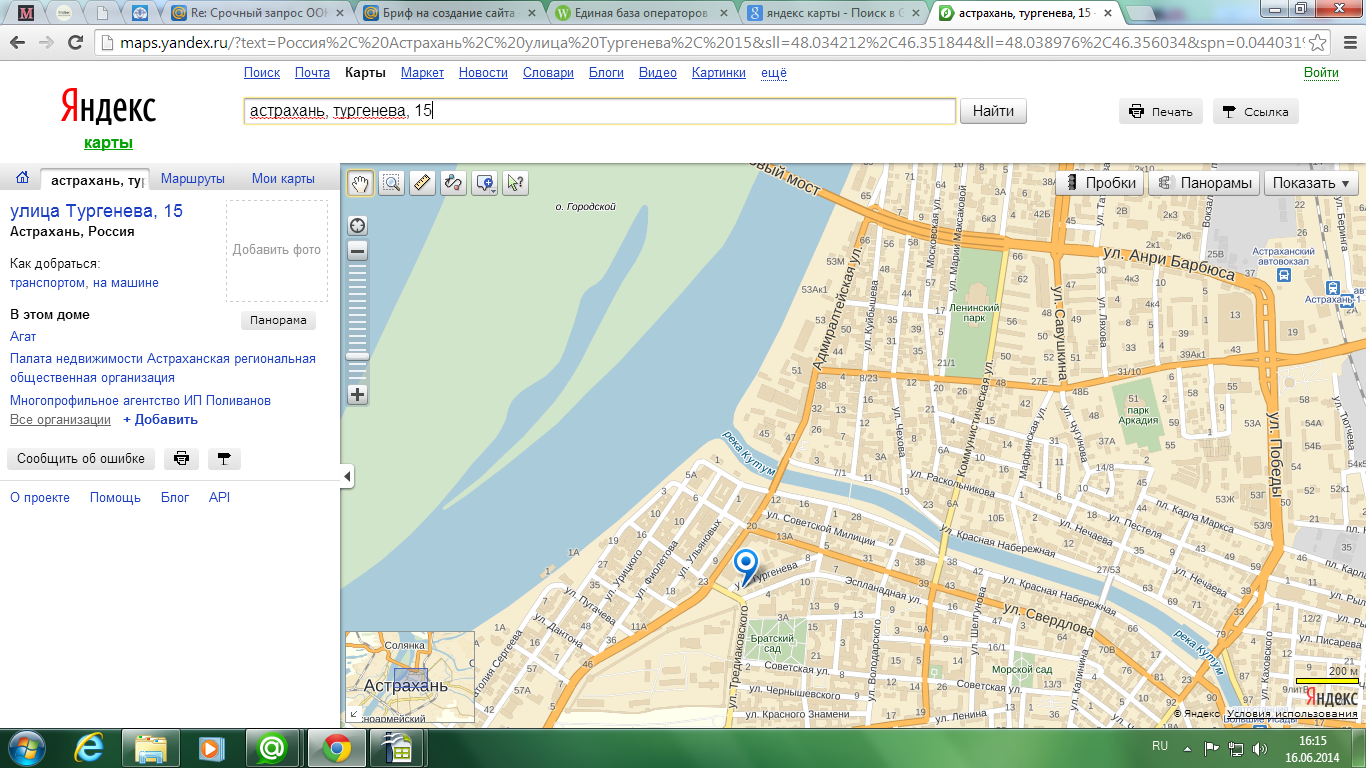Zoom out with the minus button
This screenshot has height=768, width=1366.
click(x=357, y=251)
